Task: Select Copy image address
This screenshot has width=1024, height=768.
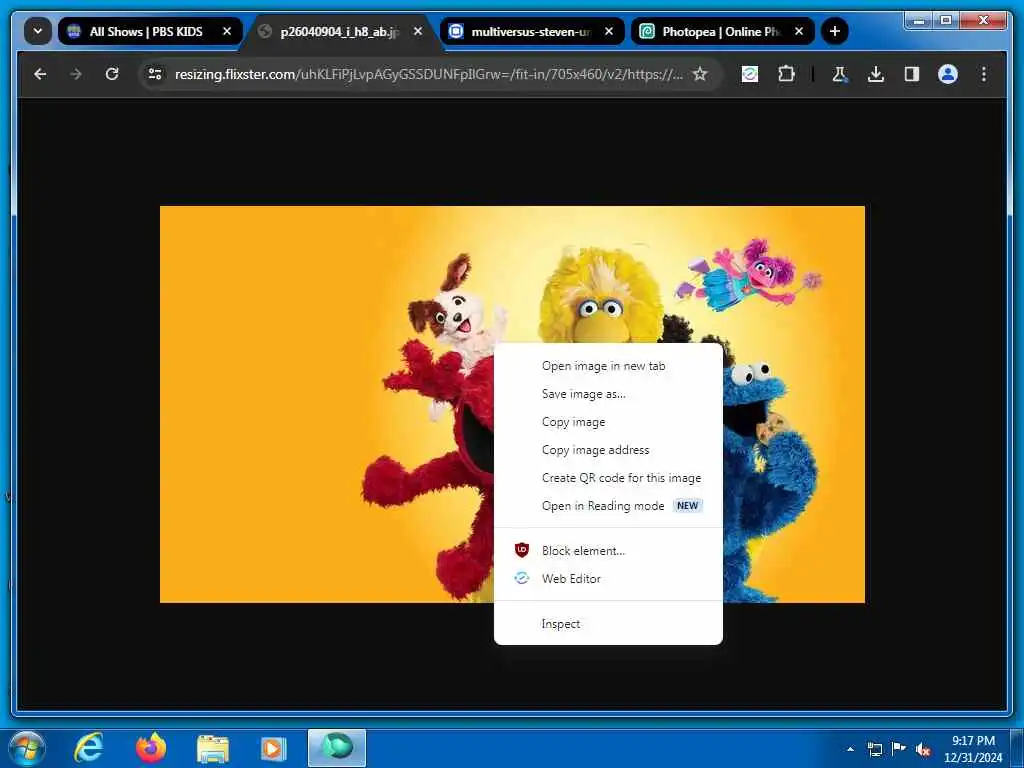Action: point(608,450)
